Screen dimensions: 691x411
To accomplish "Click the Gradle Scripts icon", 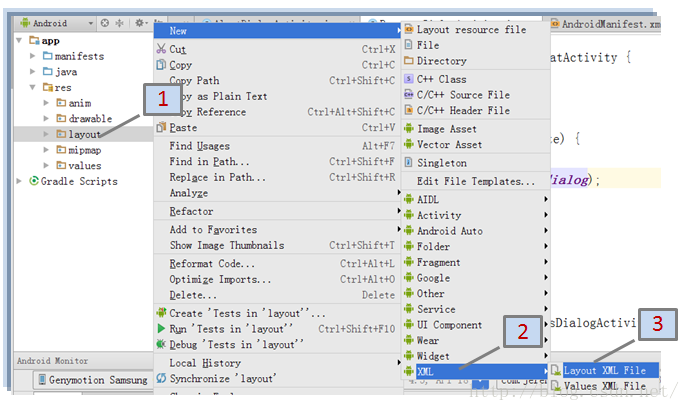I will pyautogui.click(x=34, y=181).
